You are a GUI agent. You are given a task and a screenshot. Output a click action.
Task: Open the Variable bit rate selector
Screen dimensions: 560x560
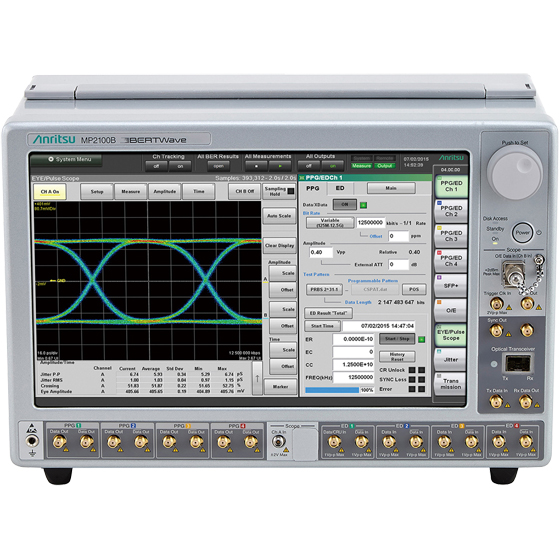(x=330, y=223)
